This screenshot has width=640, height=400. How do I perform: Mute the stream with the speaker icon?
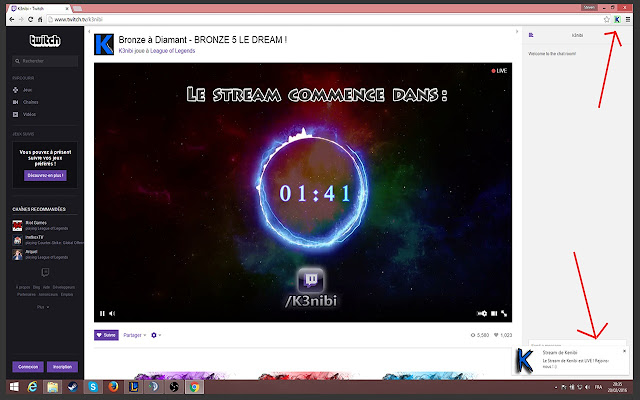(112, 313)
